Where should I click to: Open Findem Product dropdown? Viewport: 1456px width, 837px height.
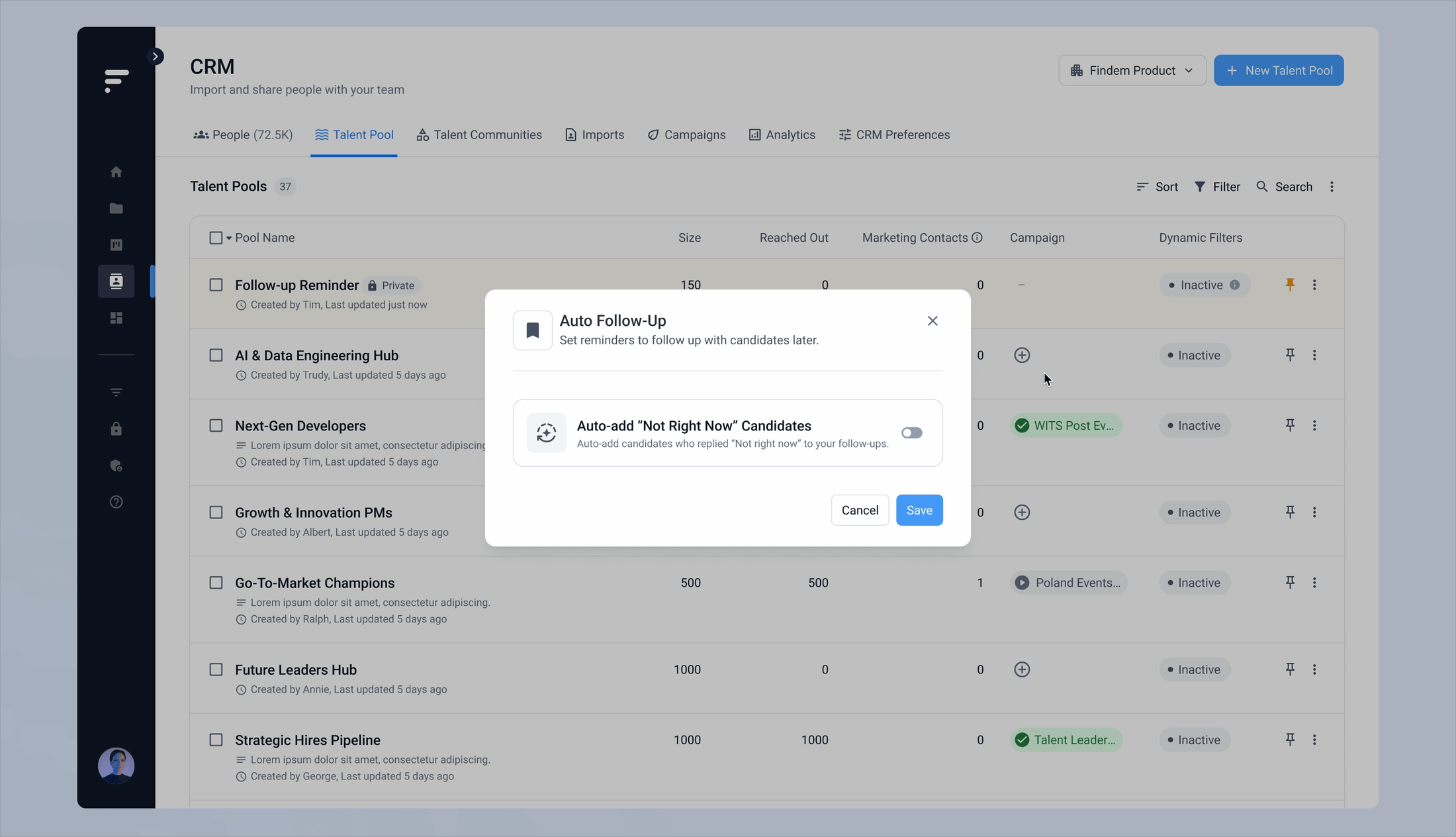click(x=1132, y=70)
